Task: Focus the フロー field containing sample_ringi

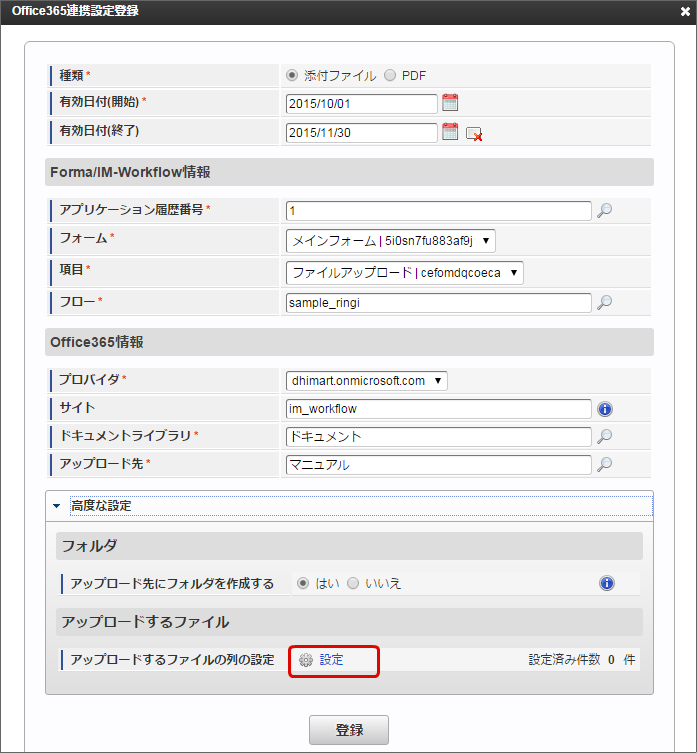Action: pyautogui.click(x=439, y=303)
